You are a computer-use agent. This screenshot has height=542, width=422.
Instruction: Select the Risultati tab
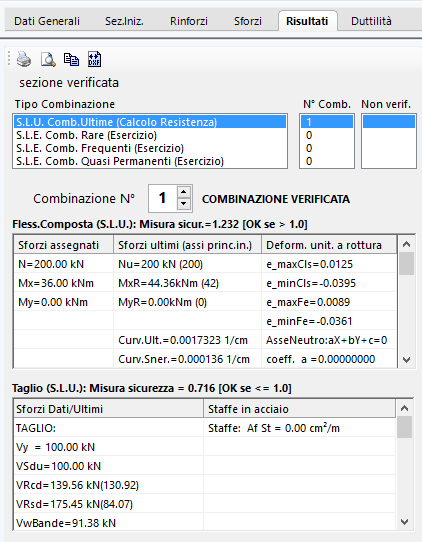pos(307,21)
